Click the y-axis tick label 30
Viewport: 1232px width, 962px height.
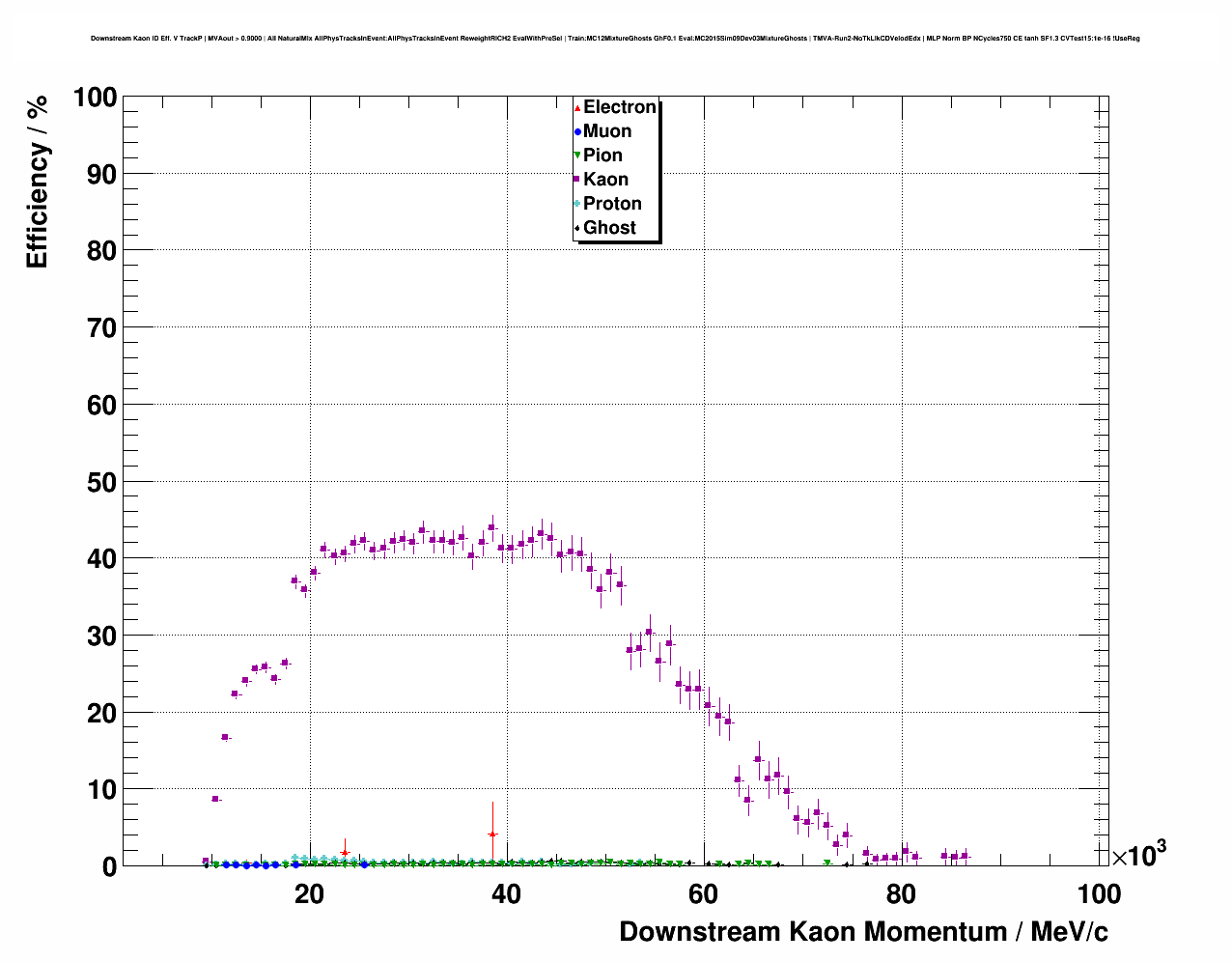click(x=102, y=637)
